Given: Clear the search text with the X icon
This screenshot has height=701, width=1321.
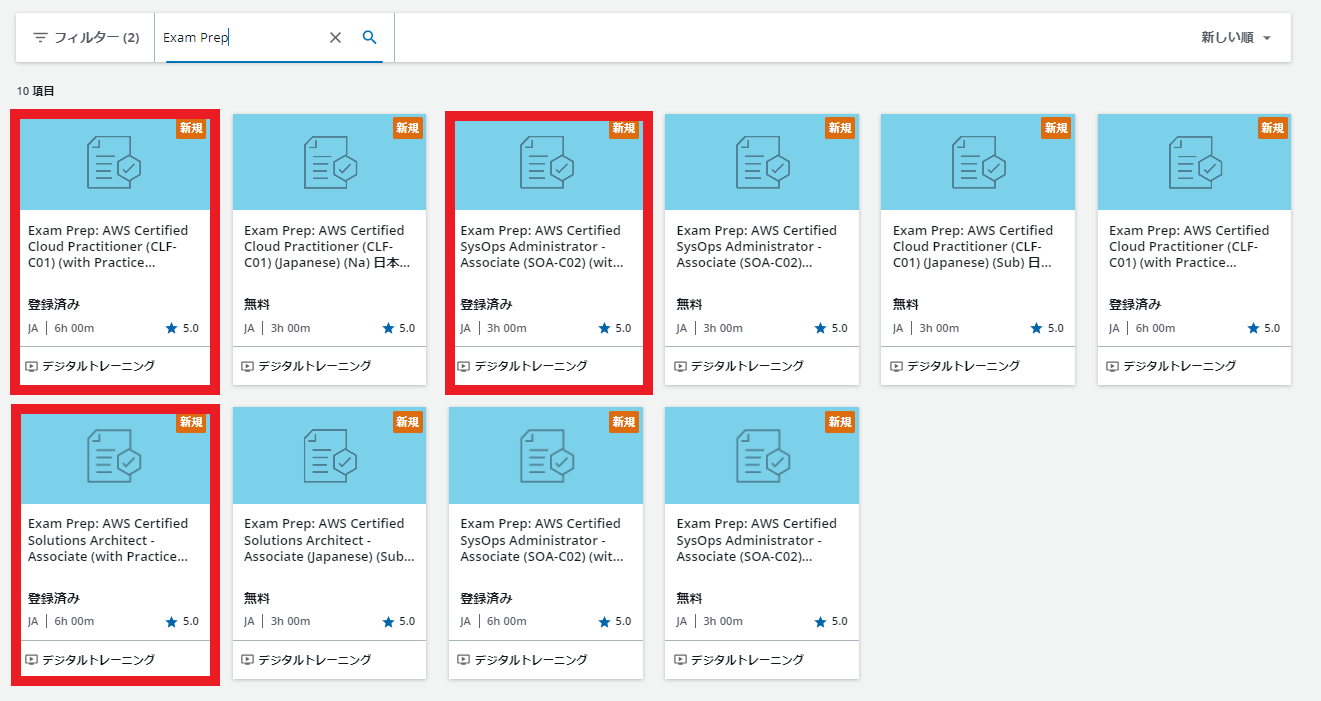Looking at the screenshot, I should tap(336, 37).
